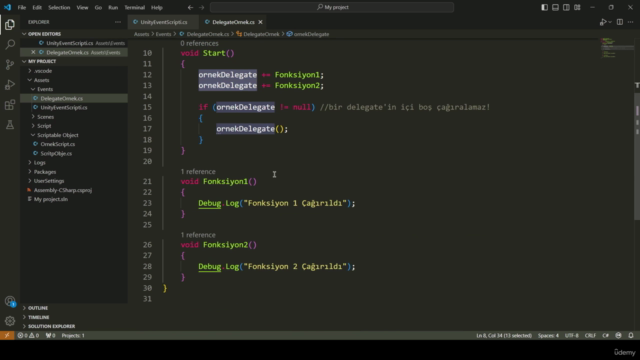This screenshot has height=360, width=640.
Task: Expand the Scenes folder
Action: click(45, 117)
